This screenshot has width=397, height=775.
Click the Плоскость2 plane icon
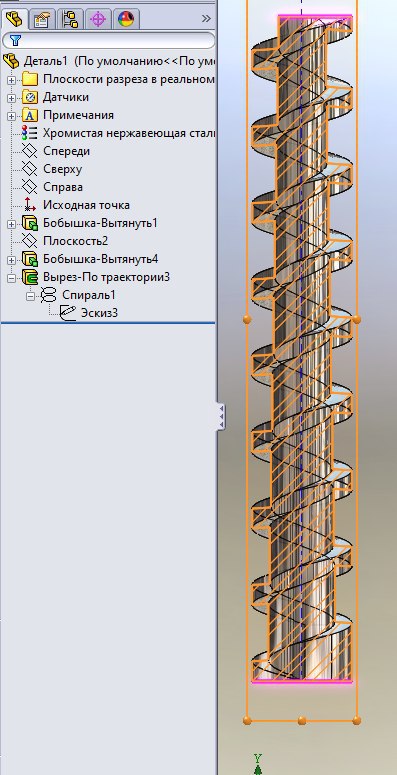tap(30, 241)
